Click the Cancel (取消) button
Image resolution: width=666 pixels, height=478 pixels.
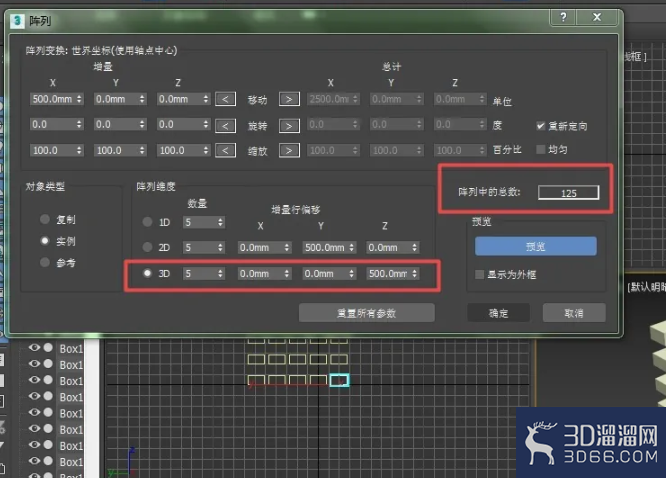[x=574, y=313]
